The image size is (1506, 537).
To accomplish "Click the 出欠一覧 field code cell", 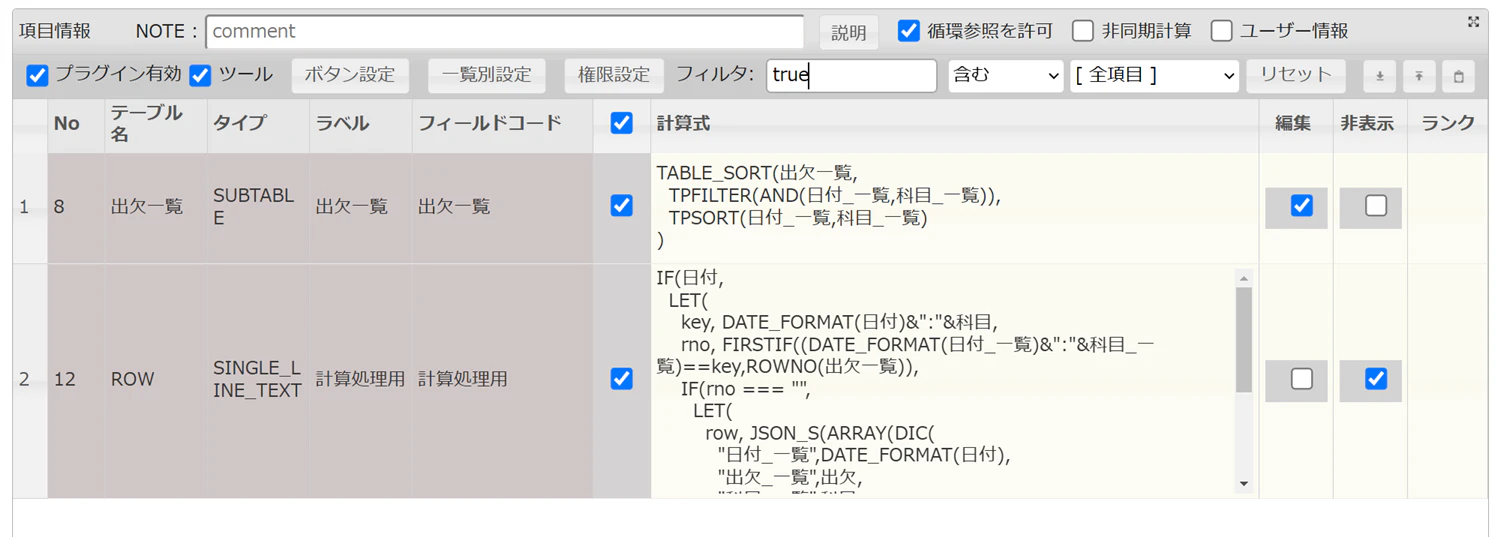I will pyautogui.click(x=502, y=207).
